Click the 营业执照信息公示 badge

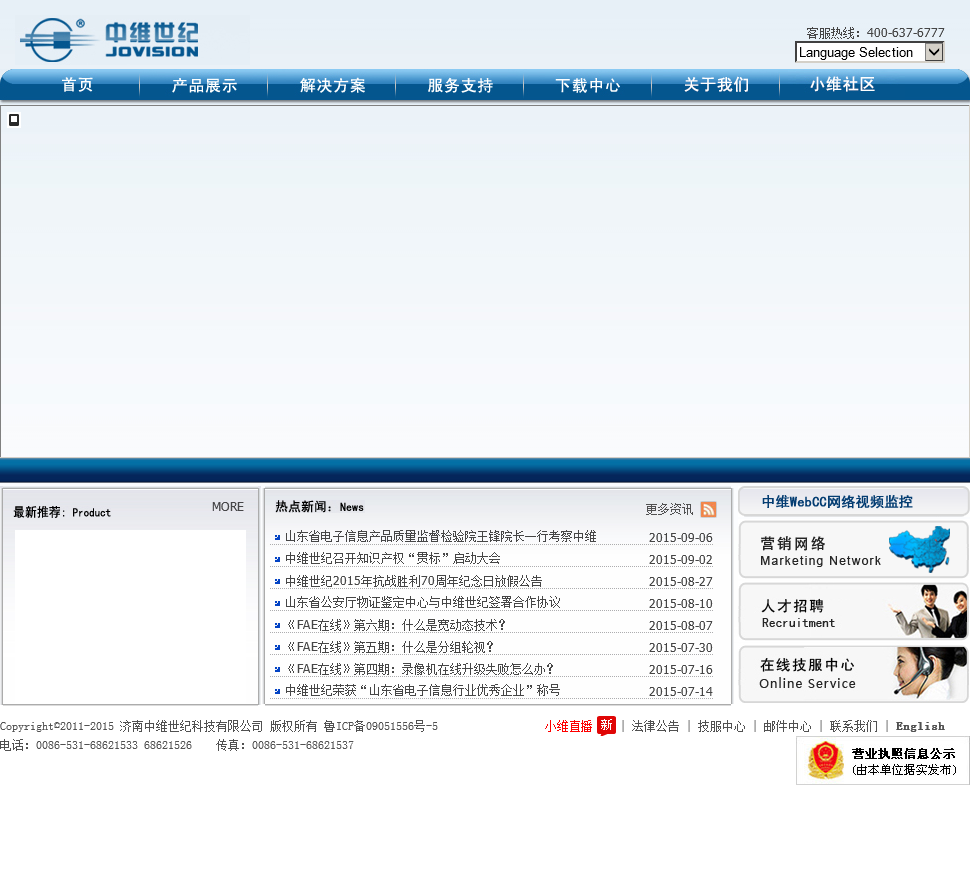[x=883, y=761]
